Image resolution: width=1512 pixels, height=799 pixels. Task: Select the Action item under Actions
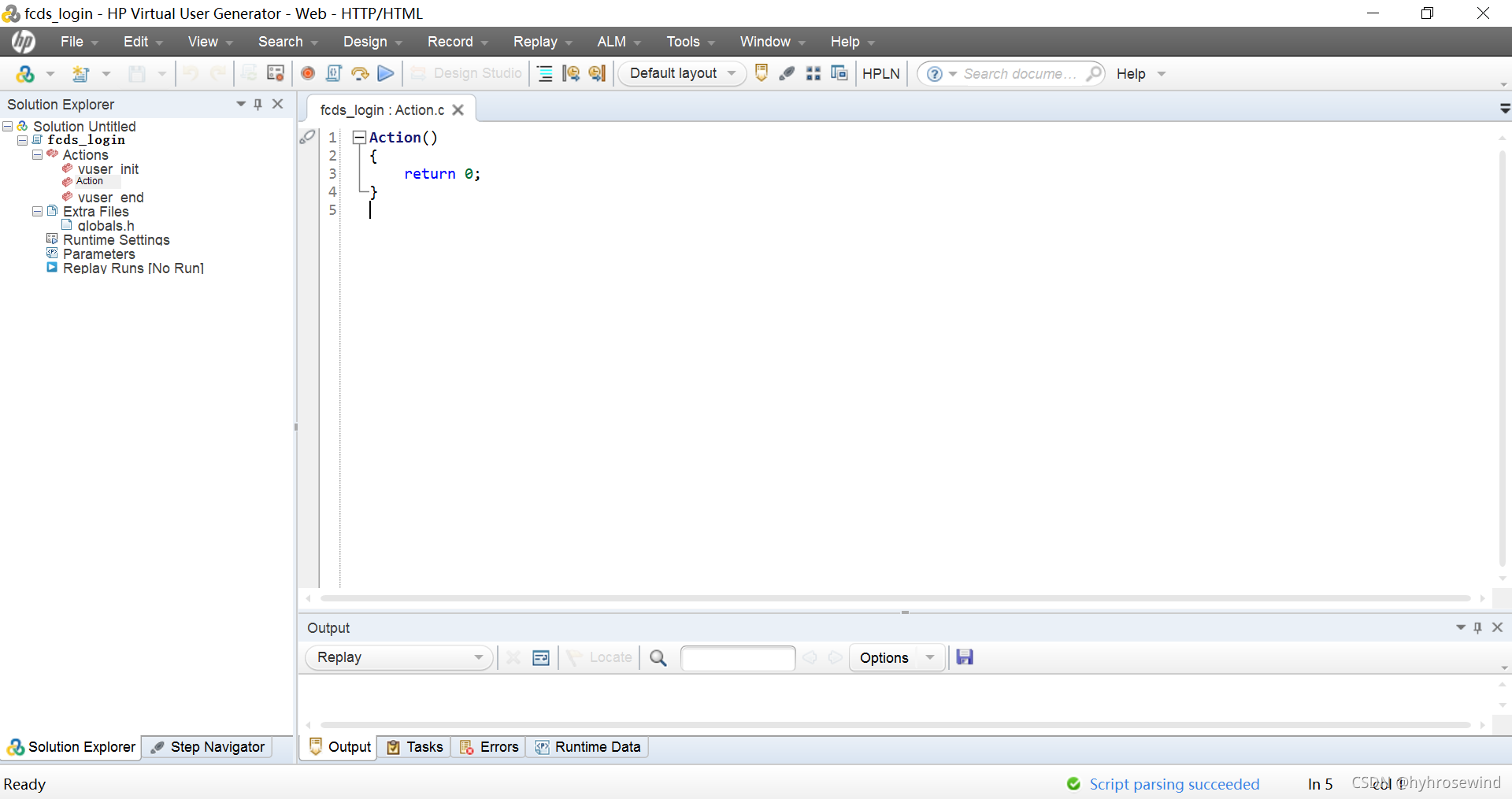[90, 181]
